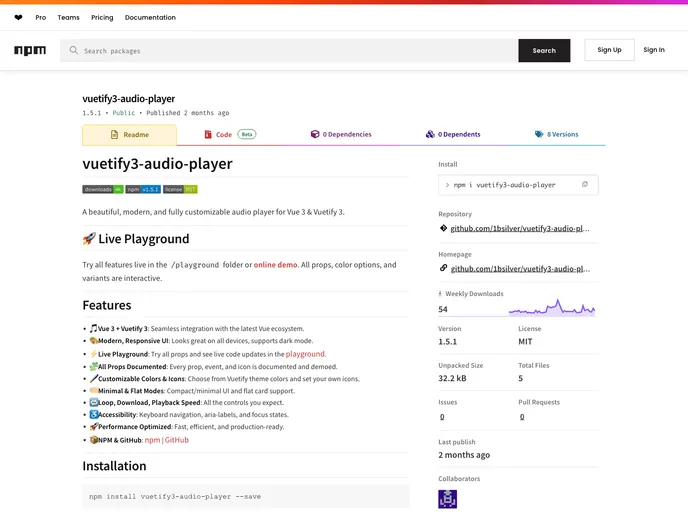The height and width of the screenshot is (512, 688).
Task: Click 'Vue 3 + Vuetify 3' feature row
Action: (x=197, y=328)
